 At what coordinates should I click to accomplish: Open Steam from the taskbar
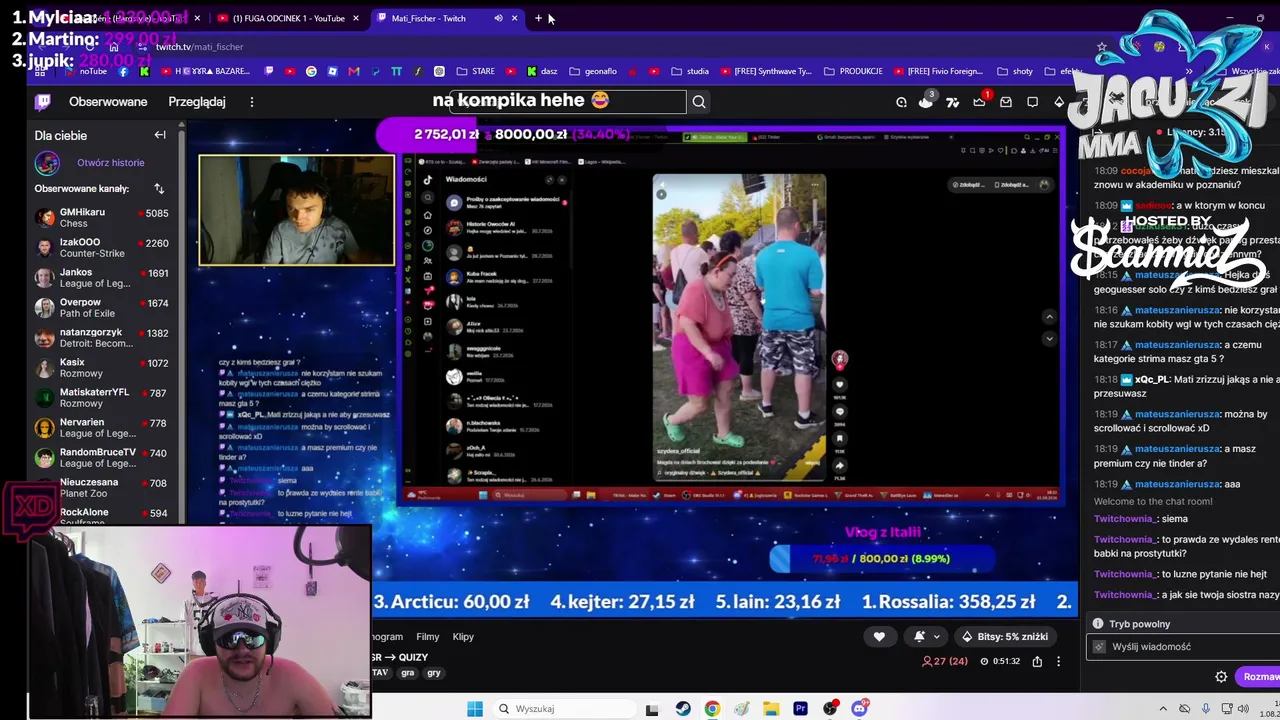(683, 709)
